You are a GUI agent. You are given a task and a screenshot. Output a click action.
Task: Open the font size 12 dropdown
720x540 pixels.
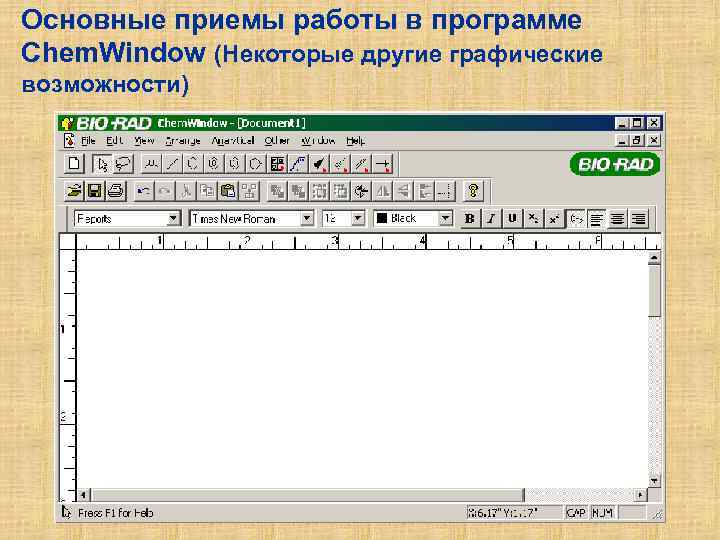coord(358,219)
